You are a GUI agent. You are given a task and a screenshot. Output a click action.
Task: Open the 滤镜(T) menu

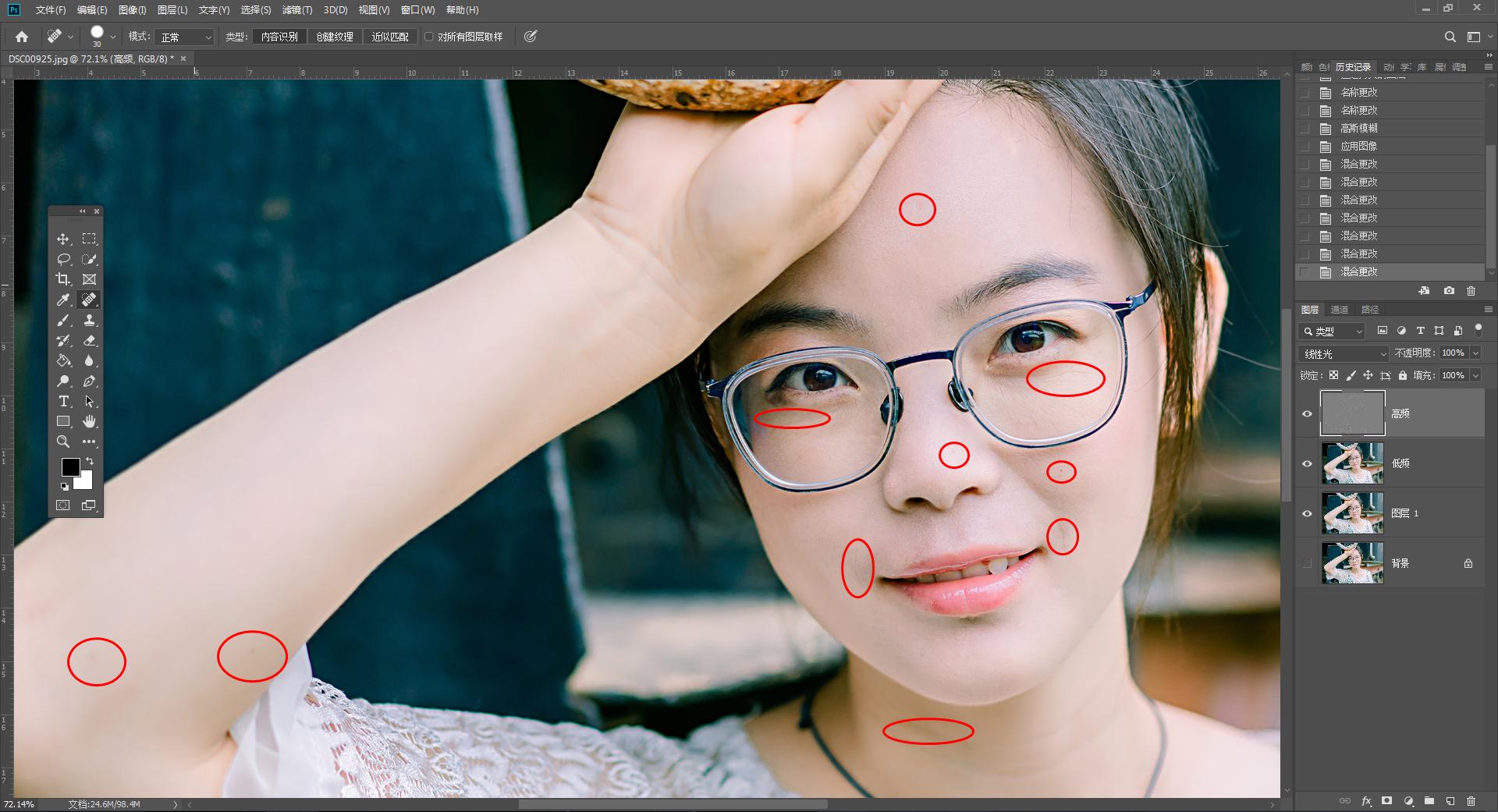pyautogui.click(x=297, y=10)
